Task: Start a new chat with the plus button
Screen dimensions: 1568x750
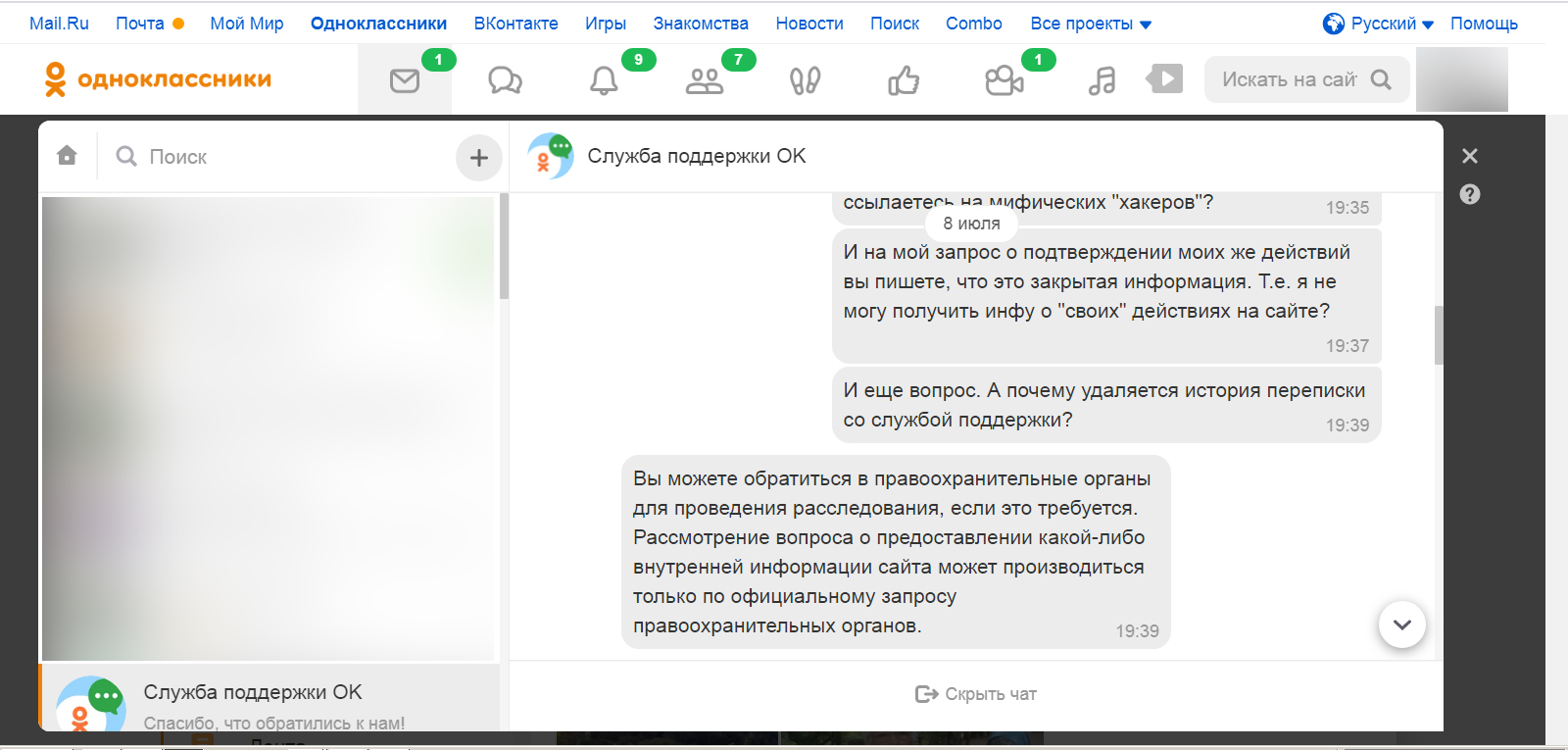Action: pos(479,157)
